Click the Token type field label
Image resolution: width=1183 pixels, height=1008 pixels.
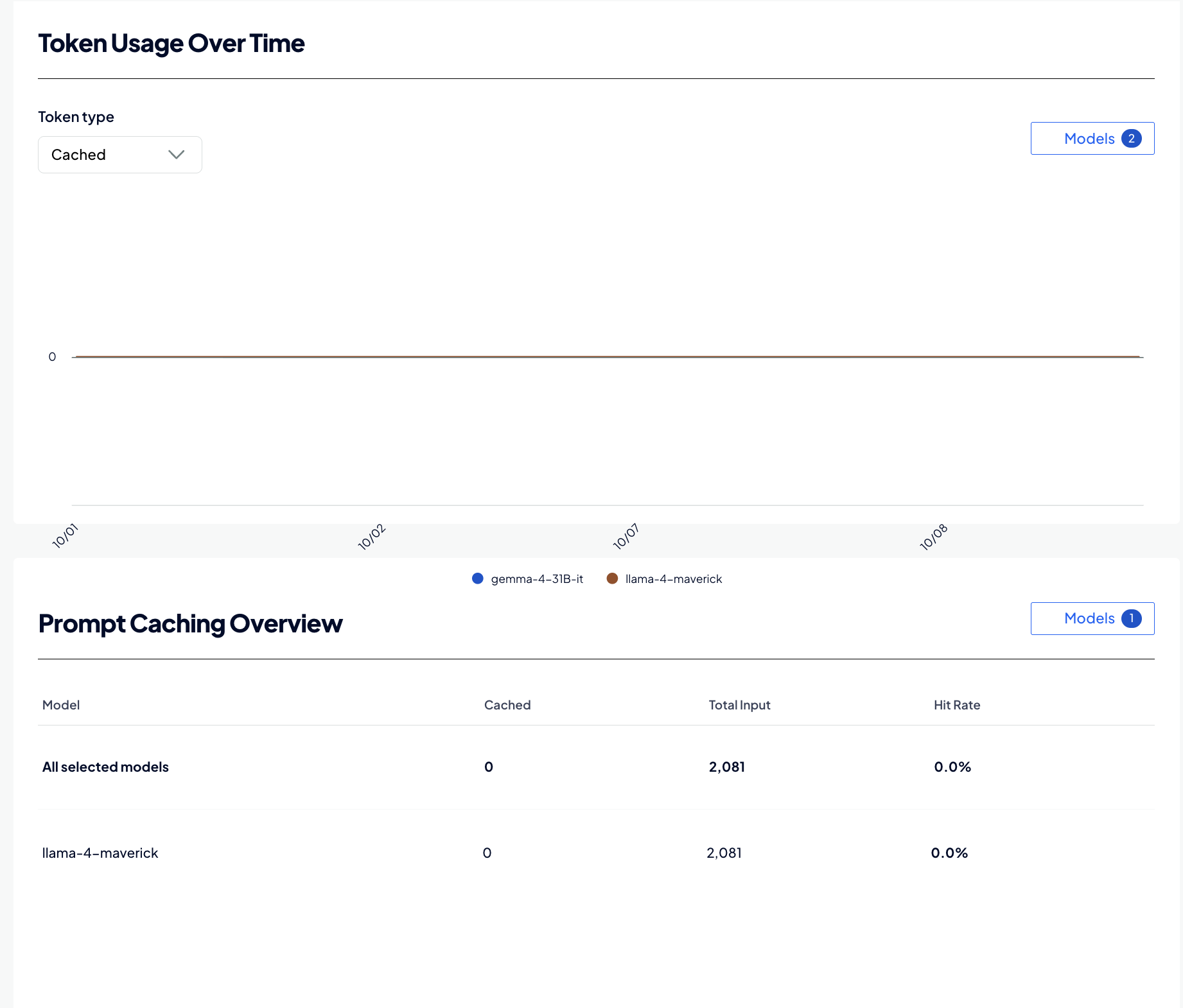tap(76, 117)
